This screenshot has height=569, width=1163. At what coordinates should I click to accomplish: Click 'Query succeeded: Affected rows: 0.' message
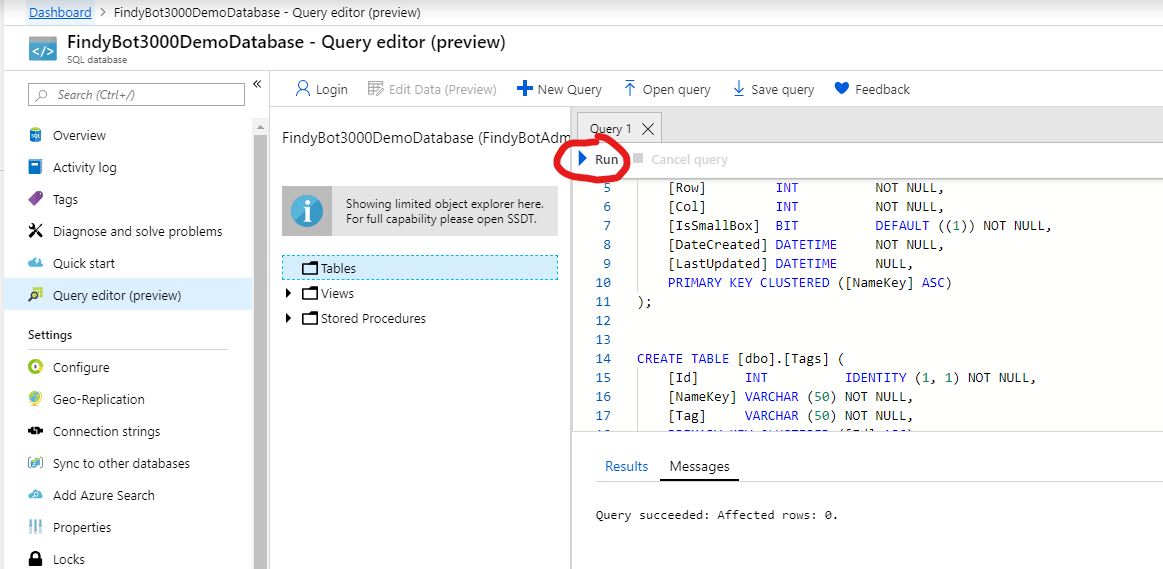click(x=717, y=514)
